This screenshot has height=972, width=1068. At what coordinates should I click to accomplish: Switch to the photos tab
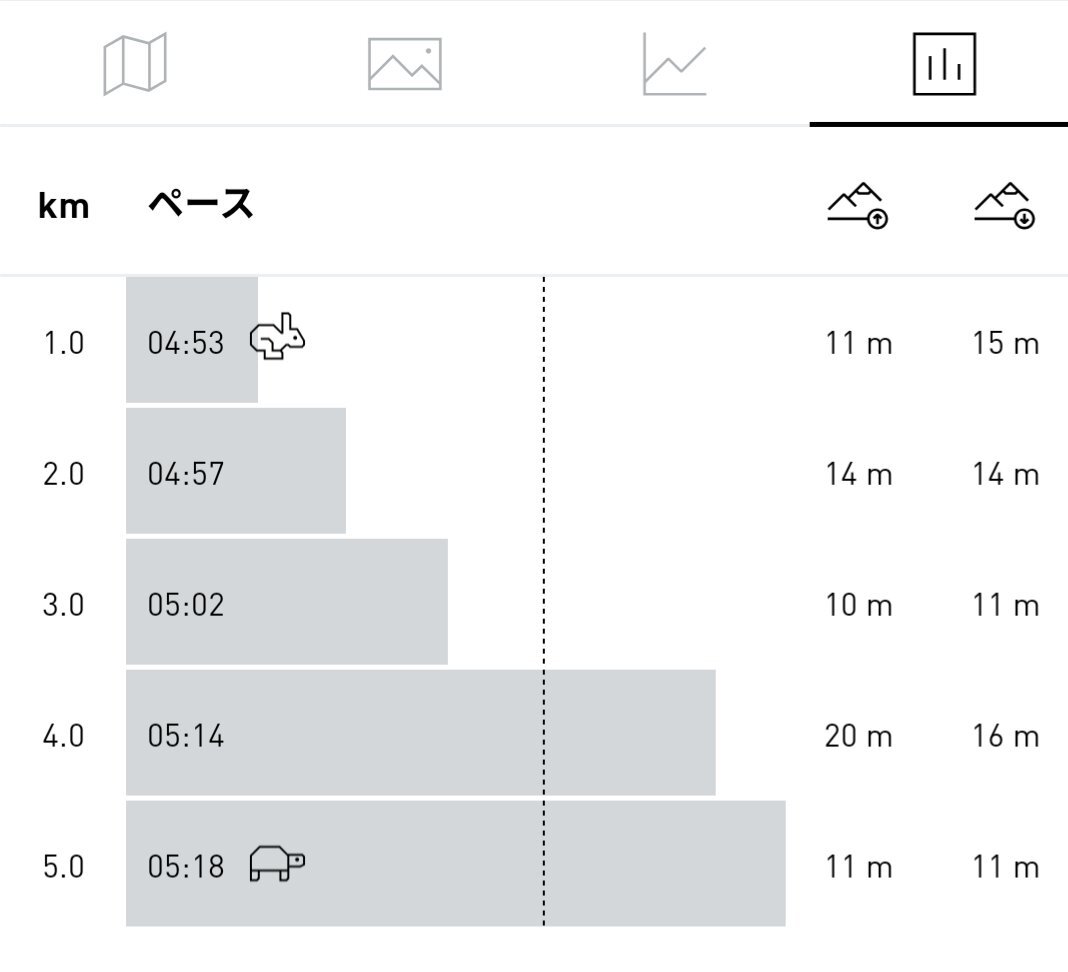405,64
